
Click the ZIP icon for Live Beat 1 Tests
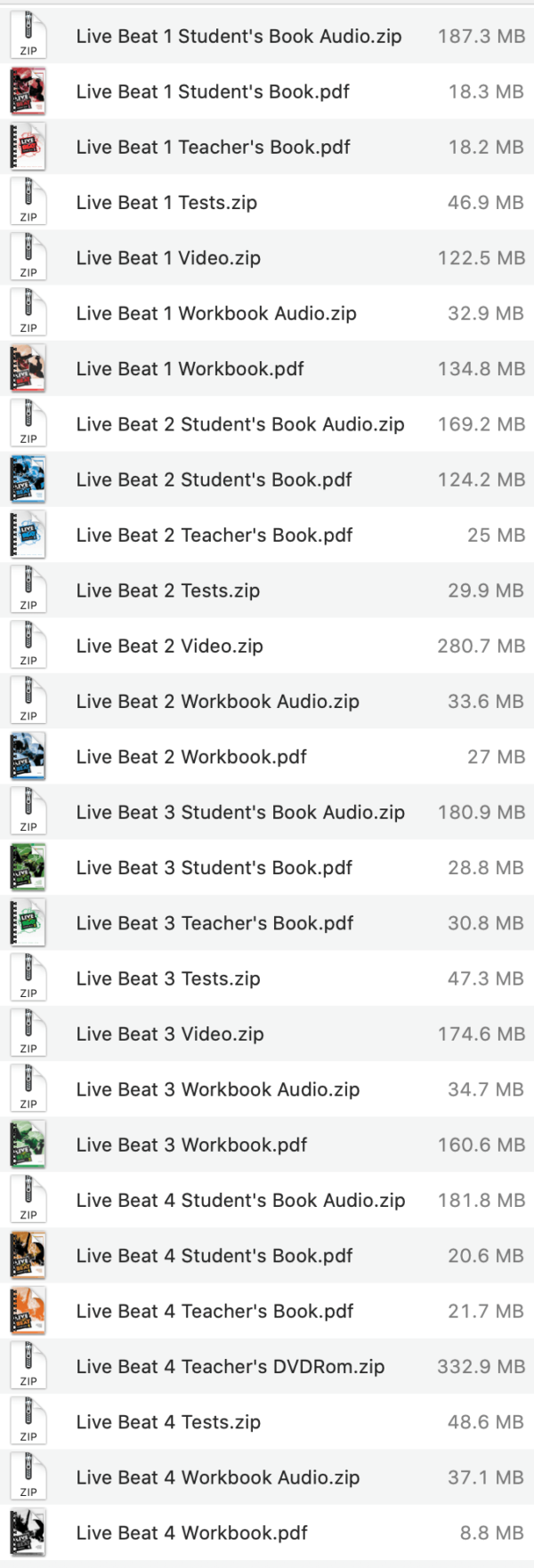28,203
